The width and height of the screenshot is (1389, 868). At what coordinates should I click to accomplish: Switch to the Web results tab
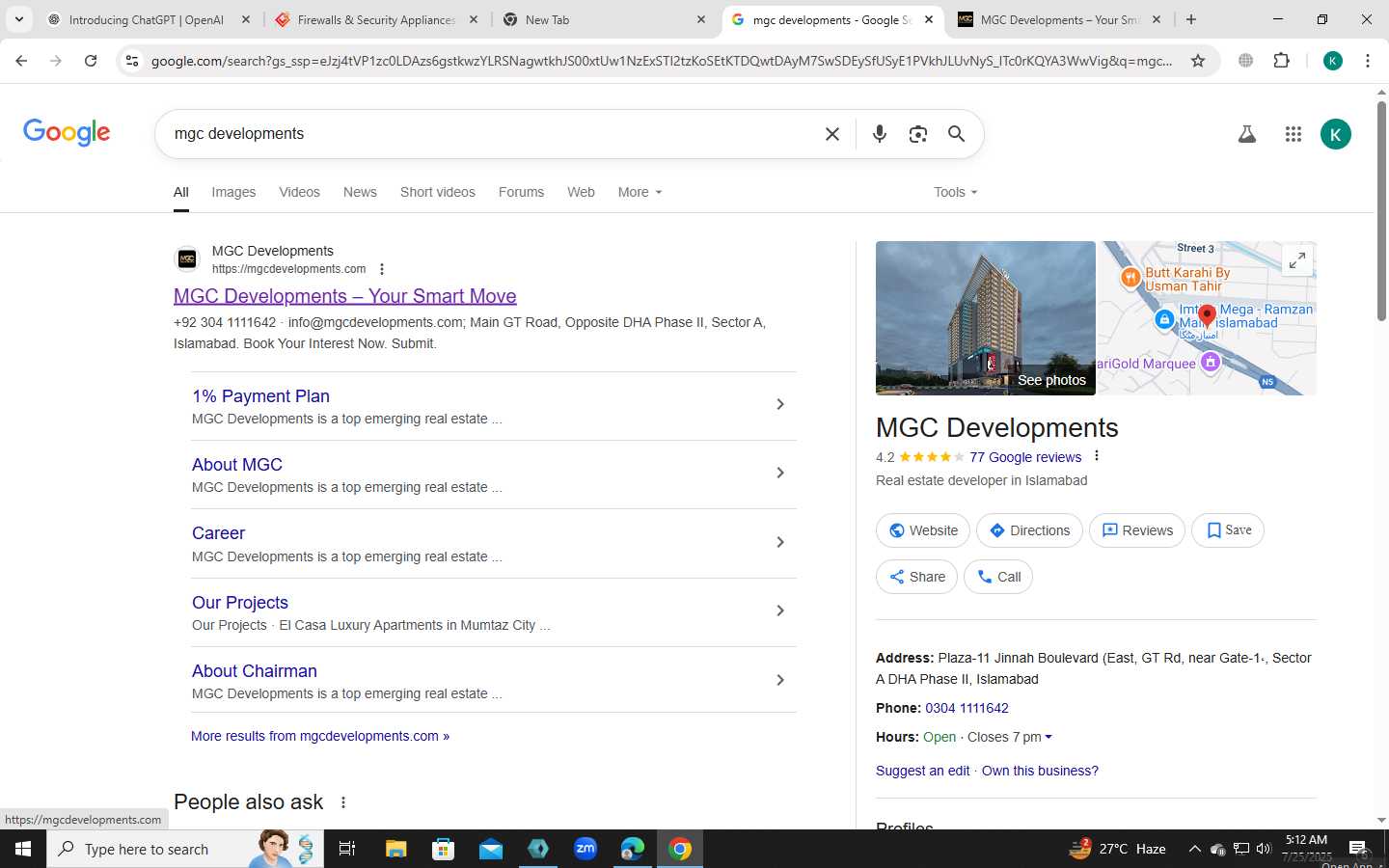581,192
